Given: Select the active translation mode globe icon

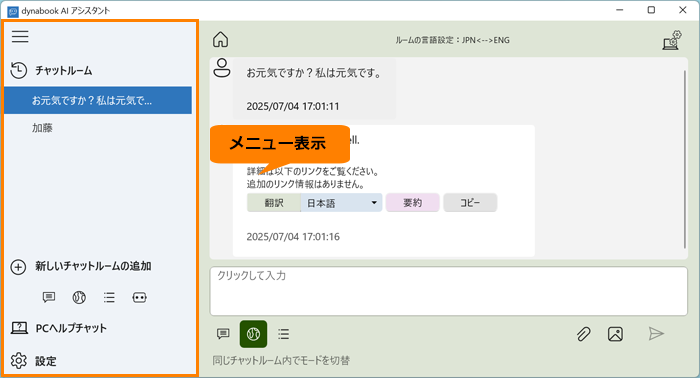Looking at the screenshot, I should tap(254, 334).
